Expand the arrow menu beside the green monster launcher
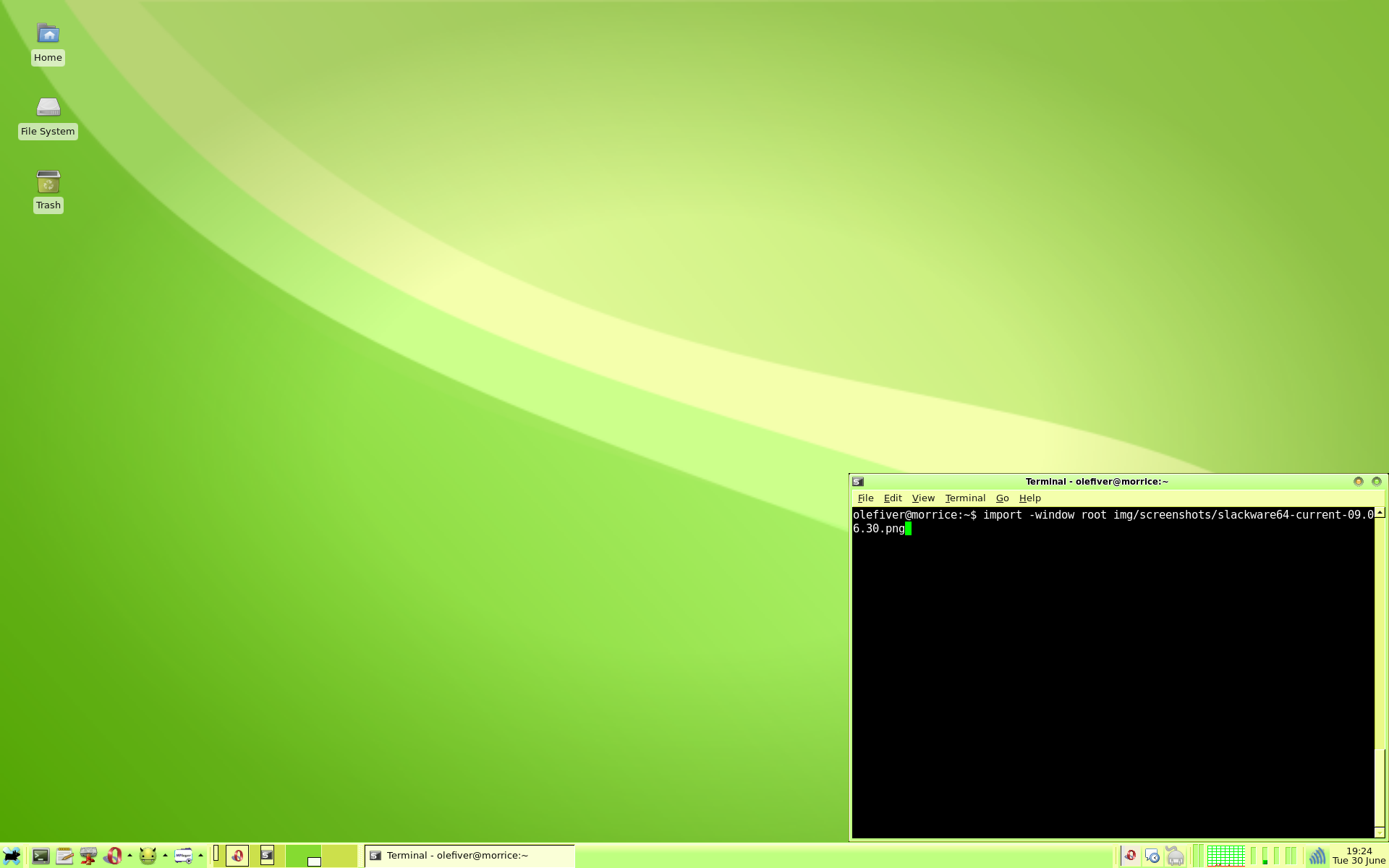This screenshot has height=868, width=1389. click(x=165, y=856)
